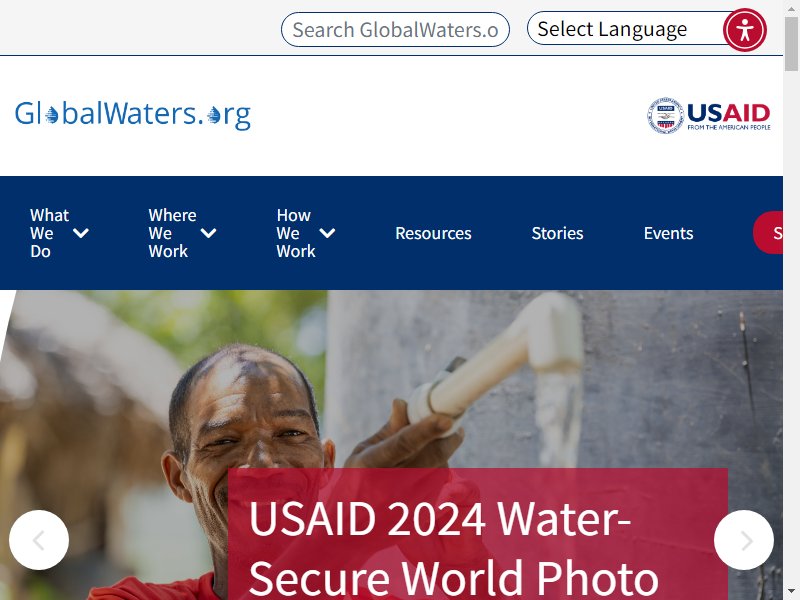Click the USAID logo

click(709, 116)
